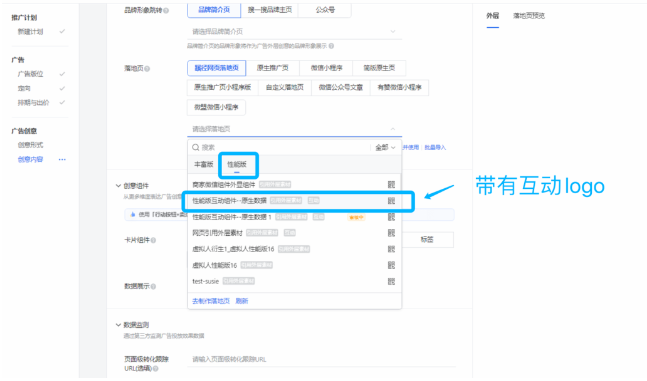
Task: Choose 性能版互动组件--原生数据 1 from list
Action: pyautogui.click(x=294, y=217)
